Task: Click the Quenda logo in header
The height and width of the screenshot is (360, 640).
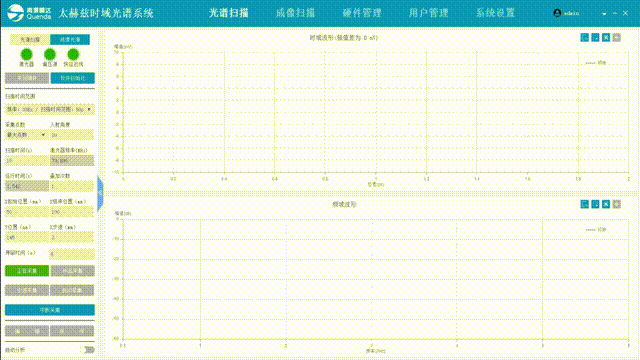Action: click(29, 13)
